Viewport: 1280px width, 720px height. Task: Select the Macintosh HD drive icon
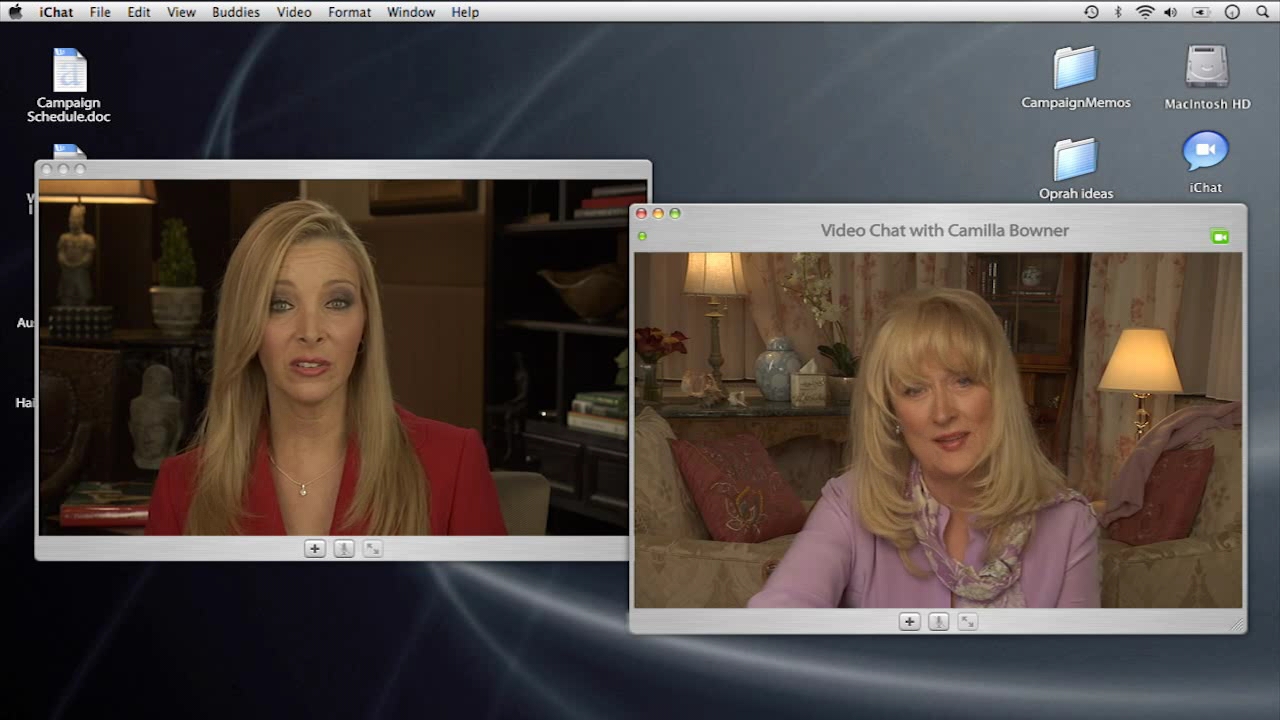tap(1207, 78)
